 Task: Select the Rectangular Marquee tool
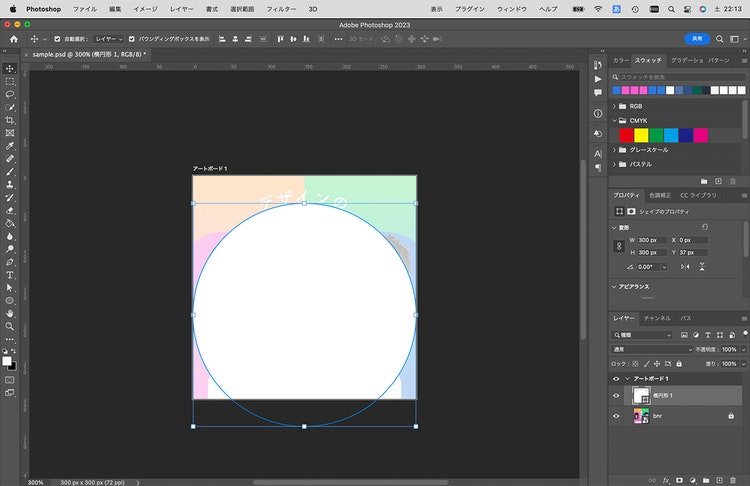(x=10, y=82)
